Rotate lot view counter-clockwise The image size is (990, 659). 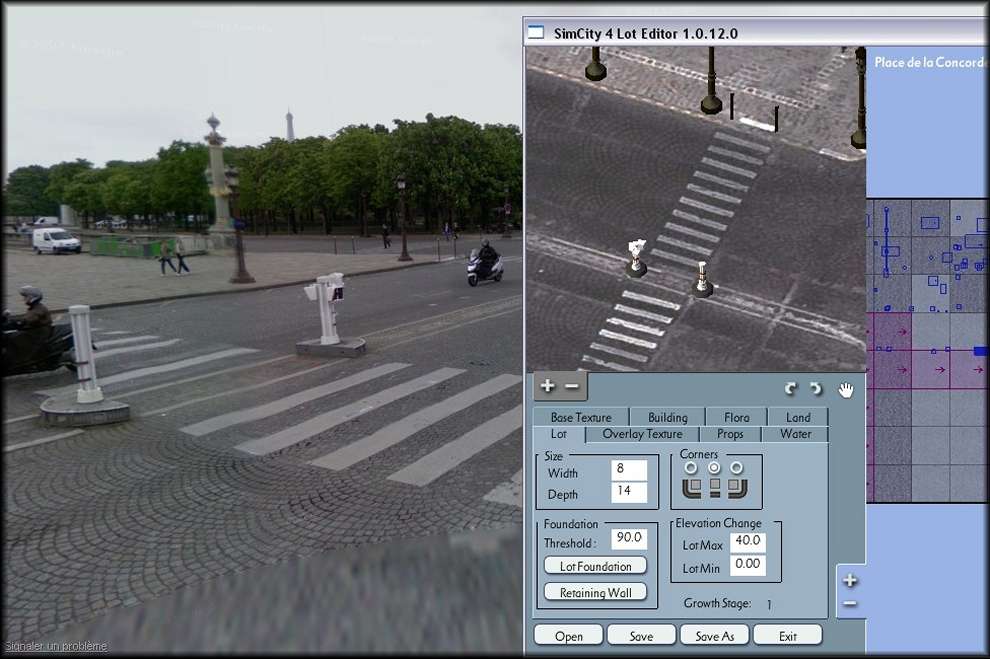click(815, 388)
